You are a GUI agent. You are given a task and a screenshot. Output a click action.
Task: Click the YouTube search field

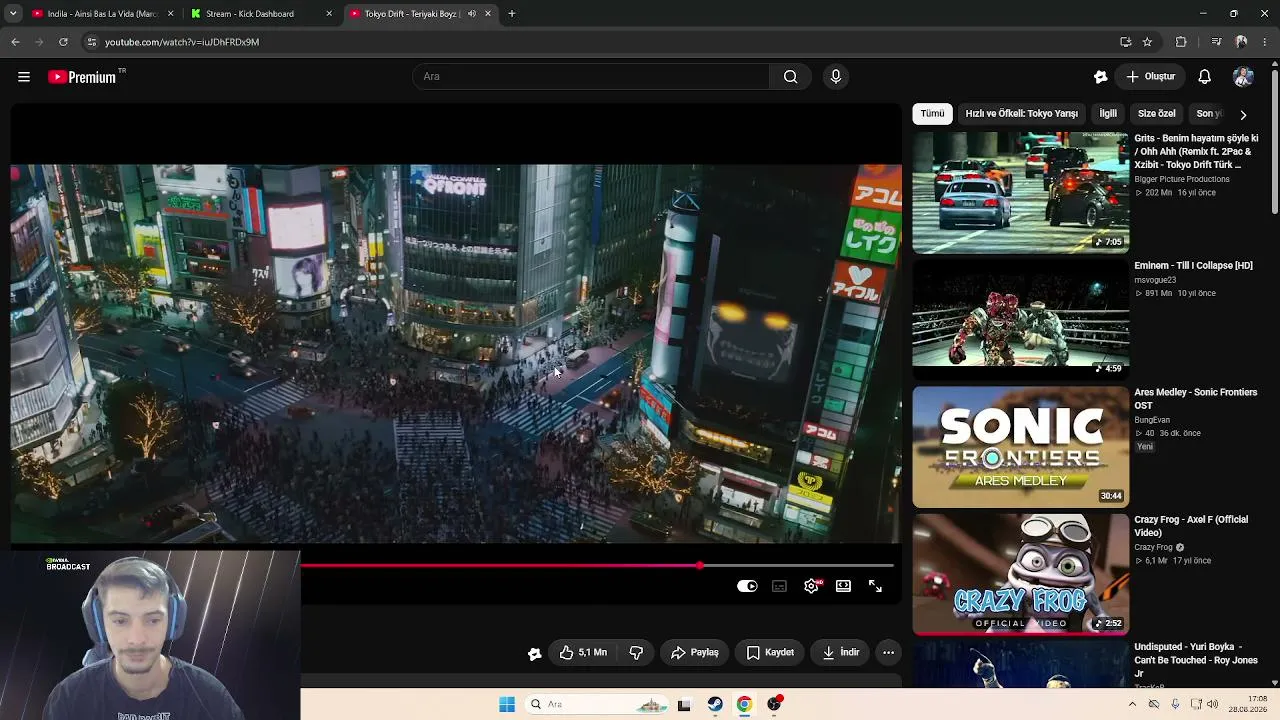tap(591, 77)
